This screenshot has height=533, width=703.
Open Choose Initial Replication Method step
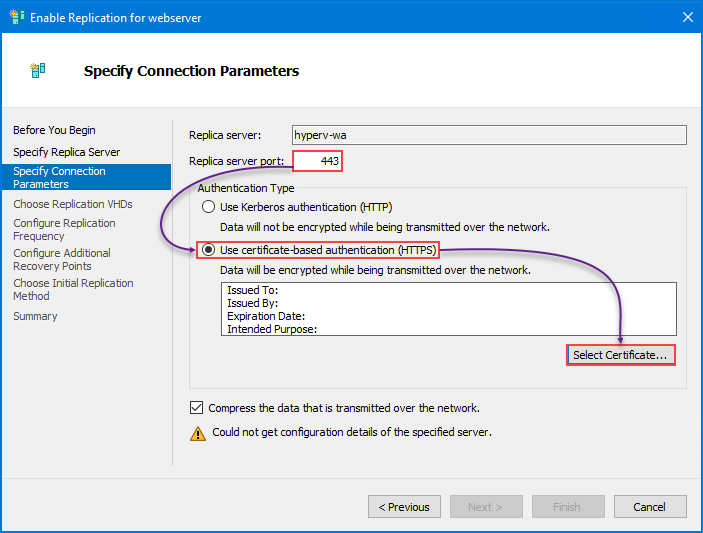[x=73, y=289]
